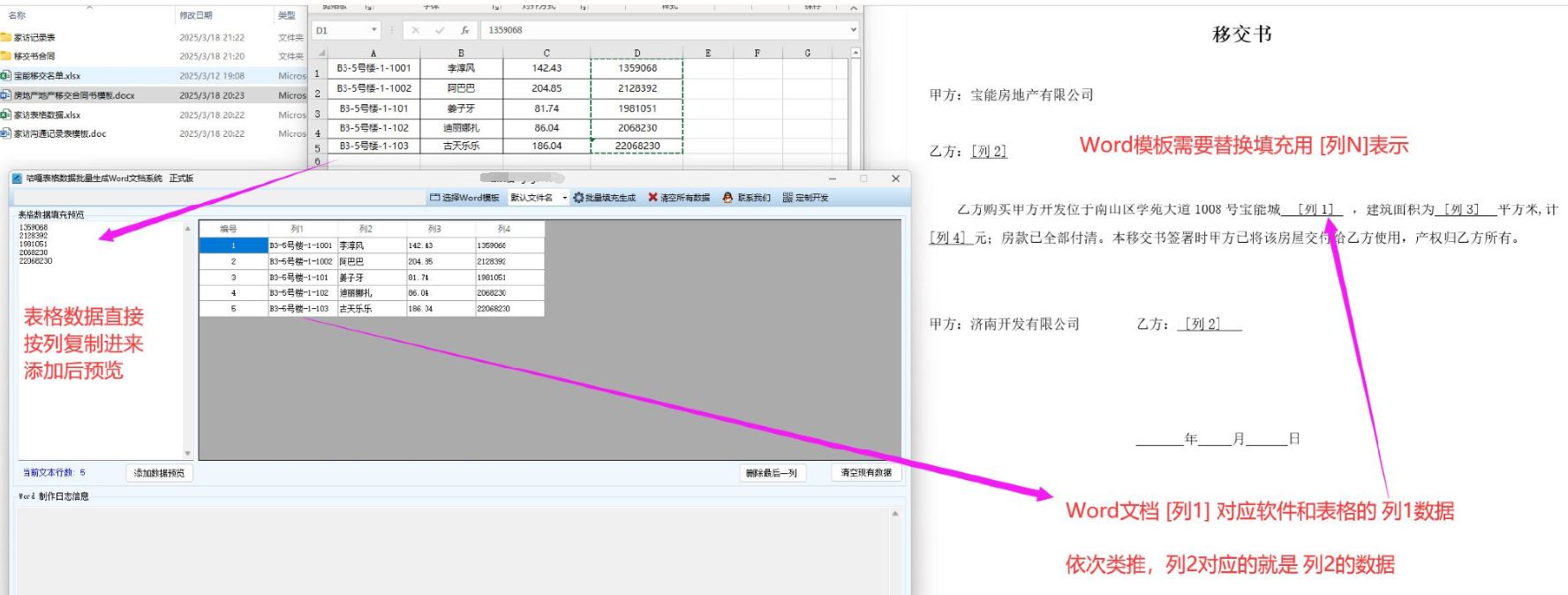Click Excel cell containing 迪丽娜扎
This screenshot has height=595, width=1568.
pyautogui.click(x=461, y=128)
